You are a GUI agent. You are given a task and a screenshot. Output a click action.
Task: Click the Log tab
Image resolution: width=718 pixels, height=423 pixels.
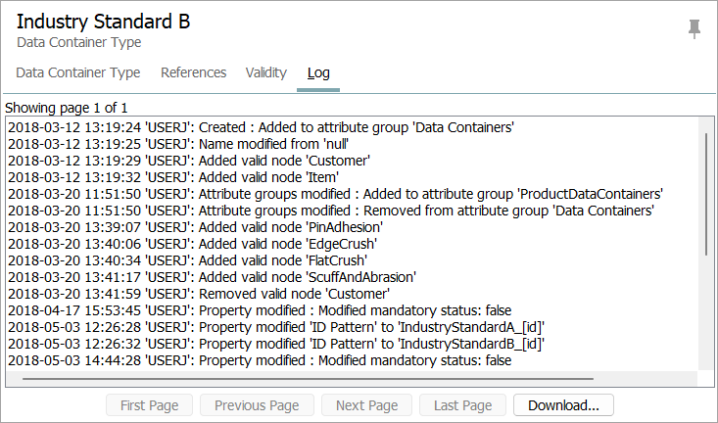pos(318,73)
